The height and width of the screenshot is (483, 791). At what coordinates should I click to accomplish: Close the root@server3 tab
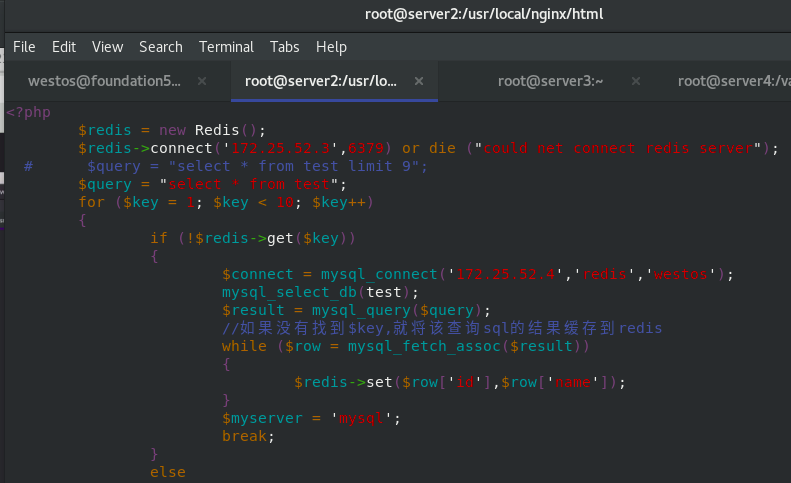click(x=636, y=81)
